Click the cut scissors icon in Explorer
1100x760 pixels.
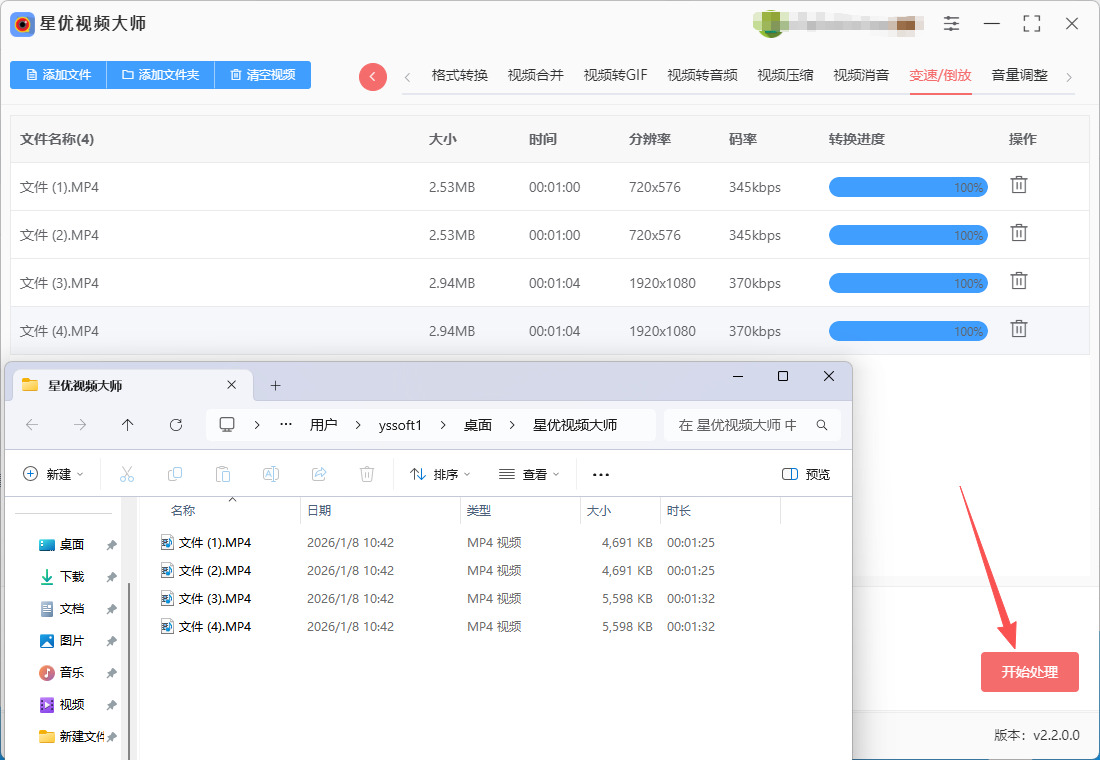(x=127, y=474)
